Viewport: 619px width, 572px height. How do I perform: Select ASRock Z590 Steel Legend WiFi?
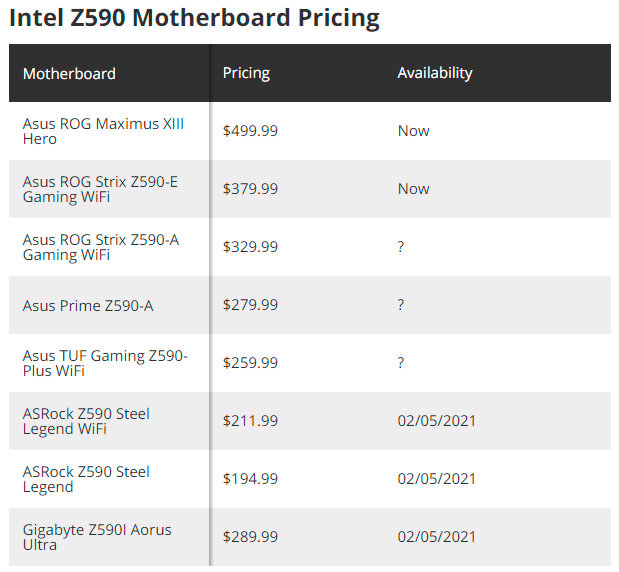pyautogui.click(x=86, y=421)
